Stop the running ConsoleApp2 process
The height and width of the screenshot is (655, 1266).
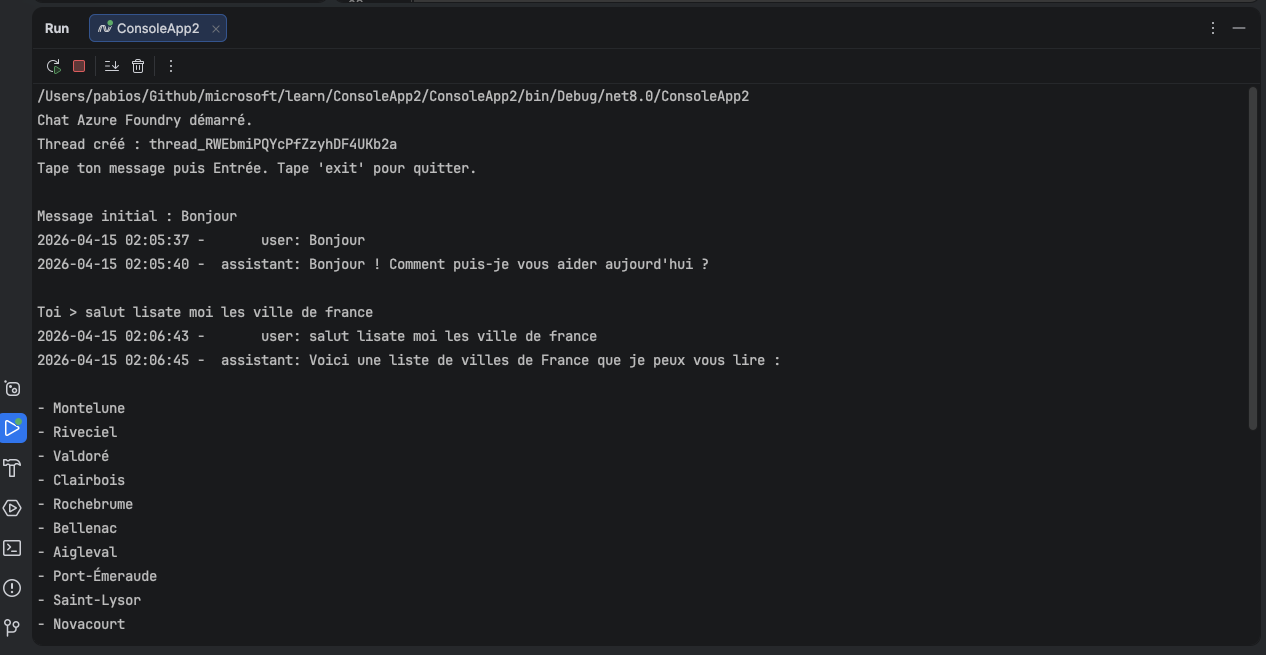[x=80, y=66]
